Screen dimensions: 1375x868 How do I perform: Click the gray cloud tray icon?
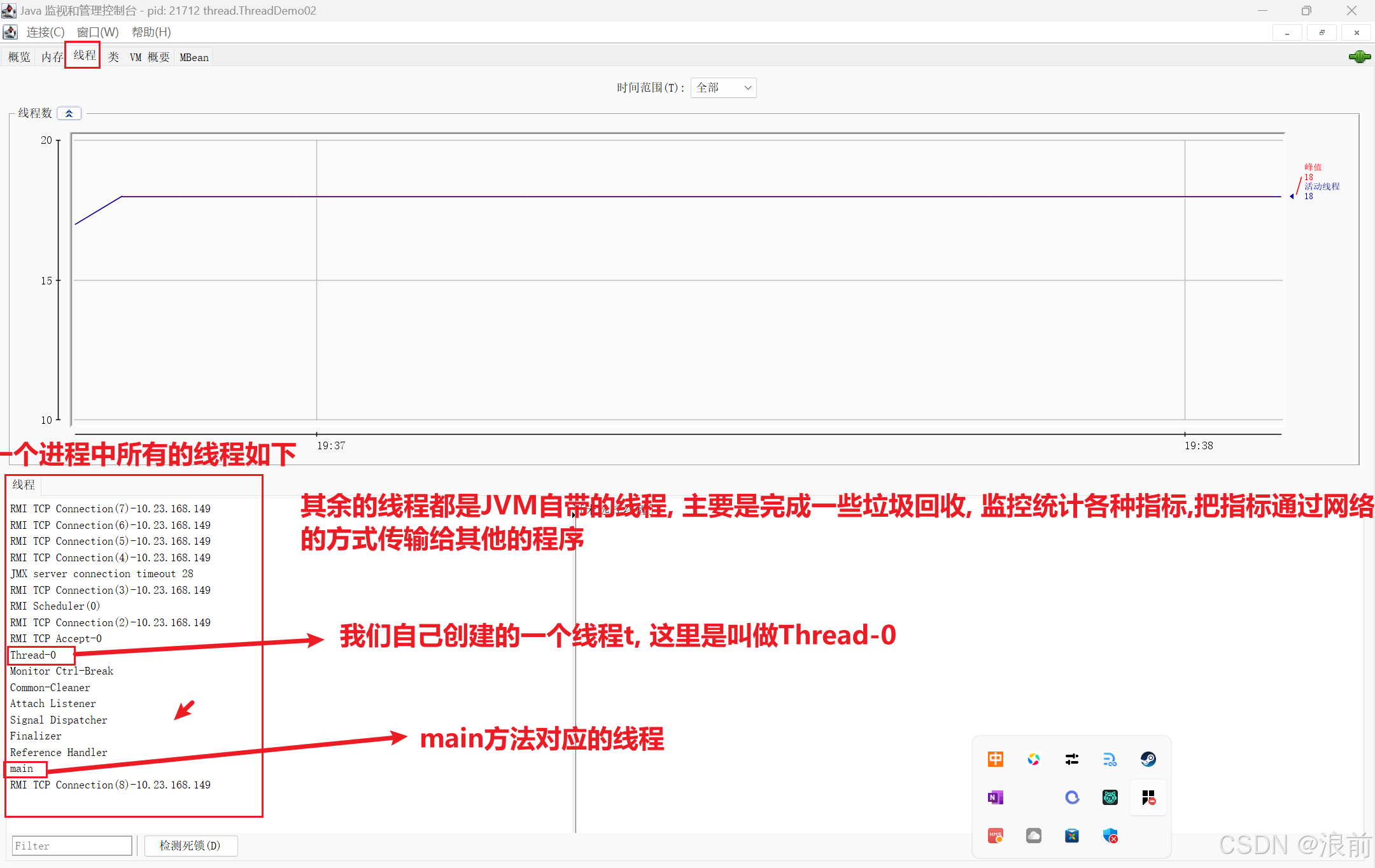click(x=1033, y=836)
